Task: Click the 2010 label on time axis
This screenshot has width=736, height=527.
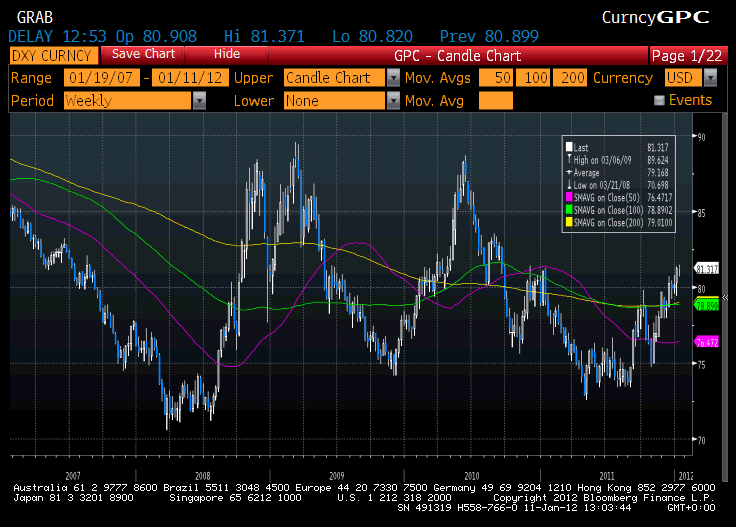Action: pos(472,475)
